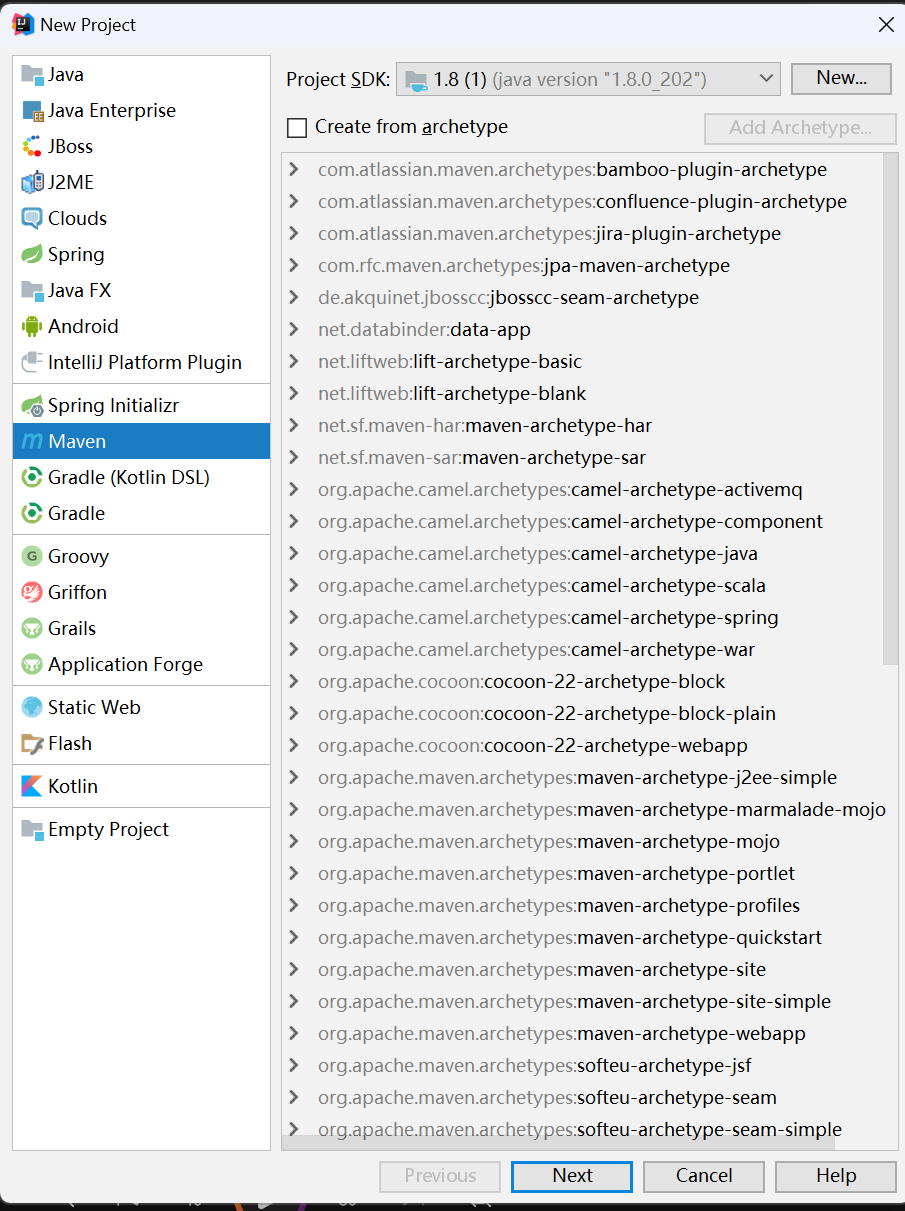Select the Static Web globe icon

(32, 708)
